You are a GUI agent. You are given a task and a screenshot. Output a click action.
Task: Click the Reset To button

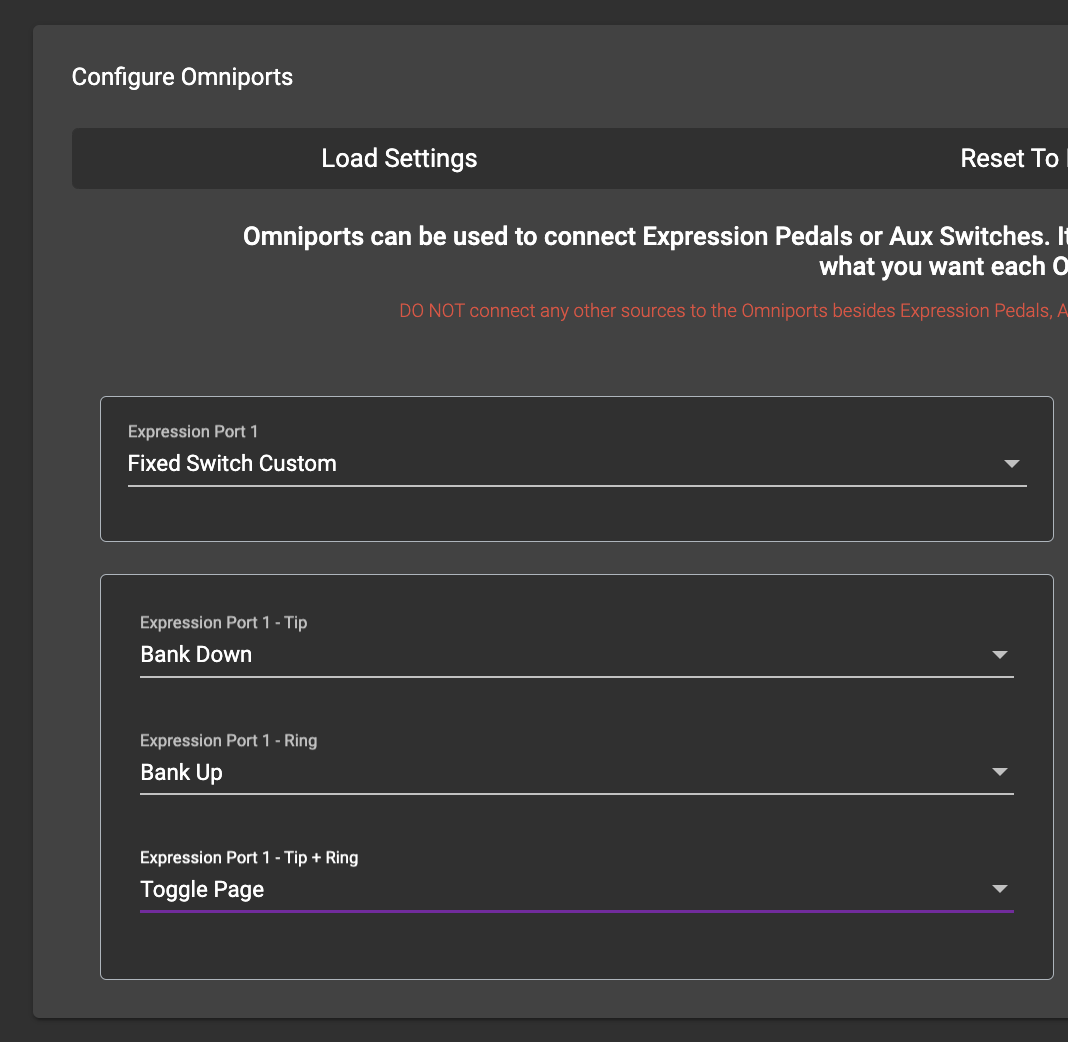pyautogui.click(x=1010, y=158)
